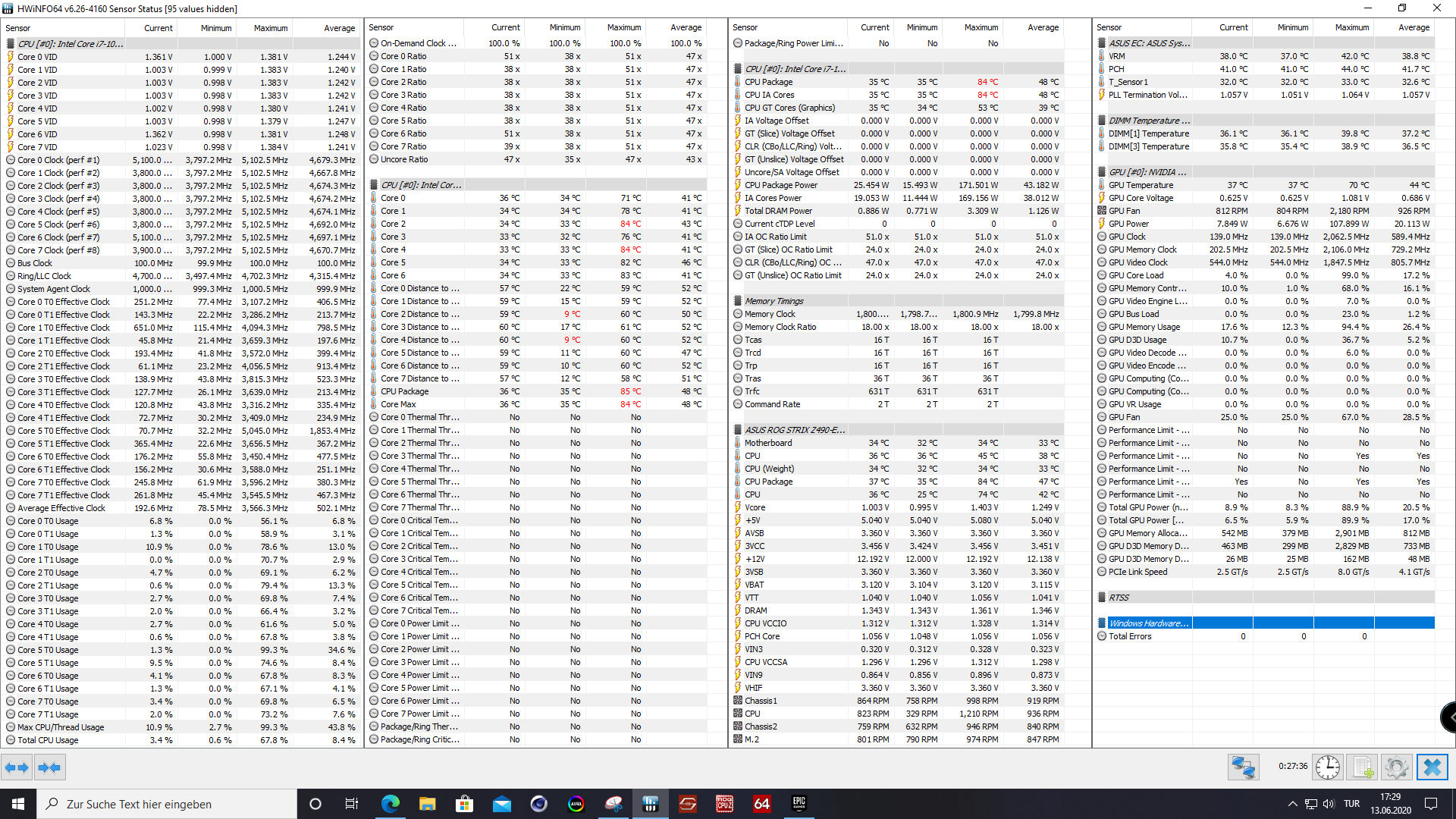Open the Aura RGB app in the taskbar
This screenshot has height=819, width=1456.
(x=576, y=804)
